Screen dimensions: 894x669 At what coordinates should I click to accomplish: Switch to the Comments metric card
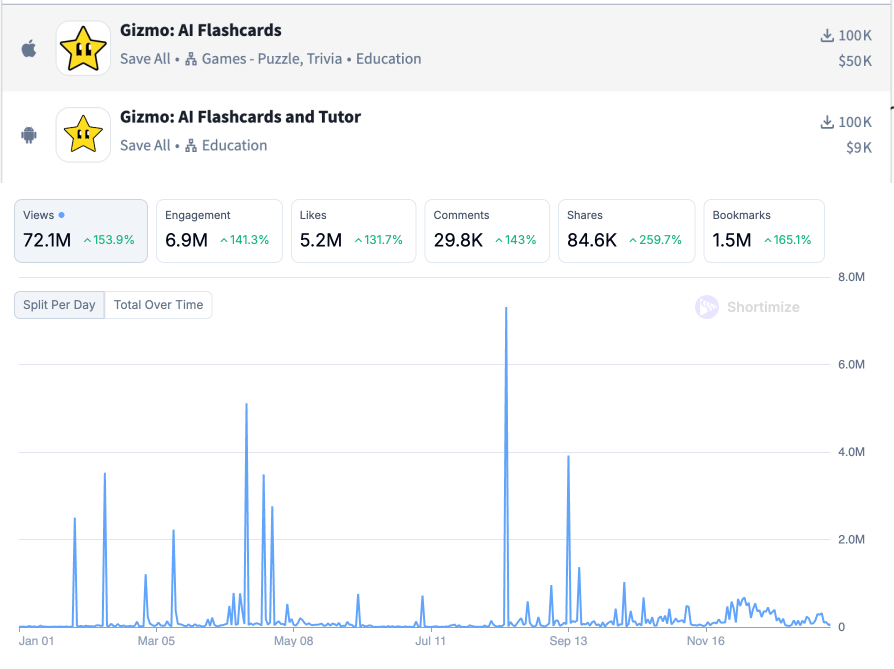click(487, 231)
